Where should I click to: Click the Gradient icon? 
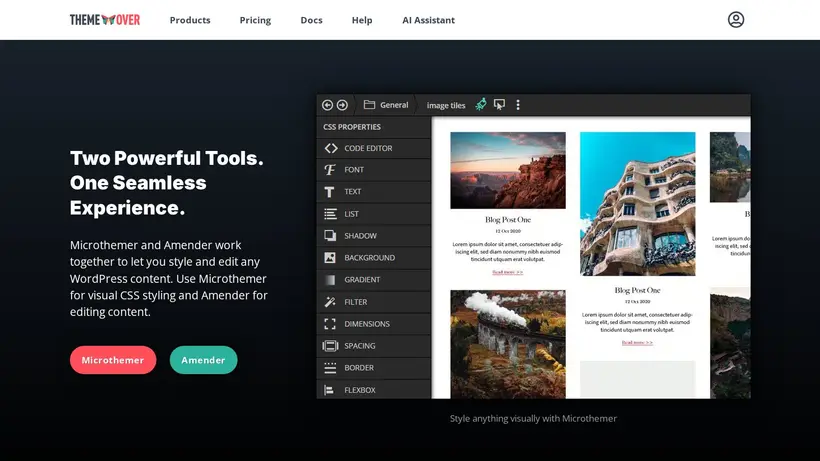329,280
